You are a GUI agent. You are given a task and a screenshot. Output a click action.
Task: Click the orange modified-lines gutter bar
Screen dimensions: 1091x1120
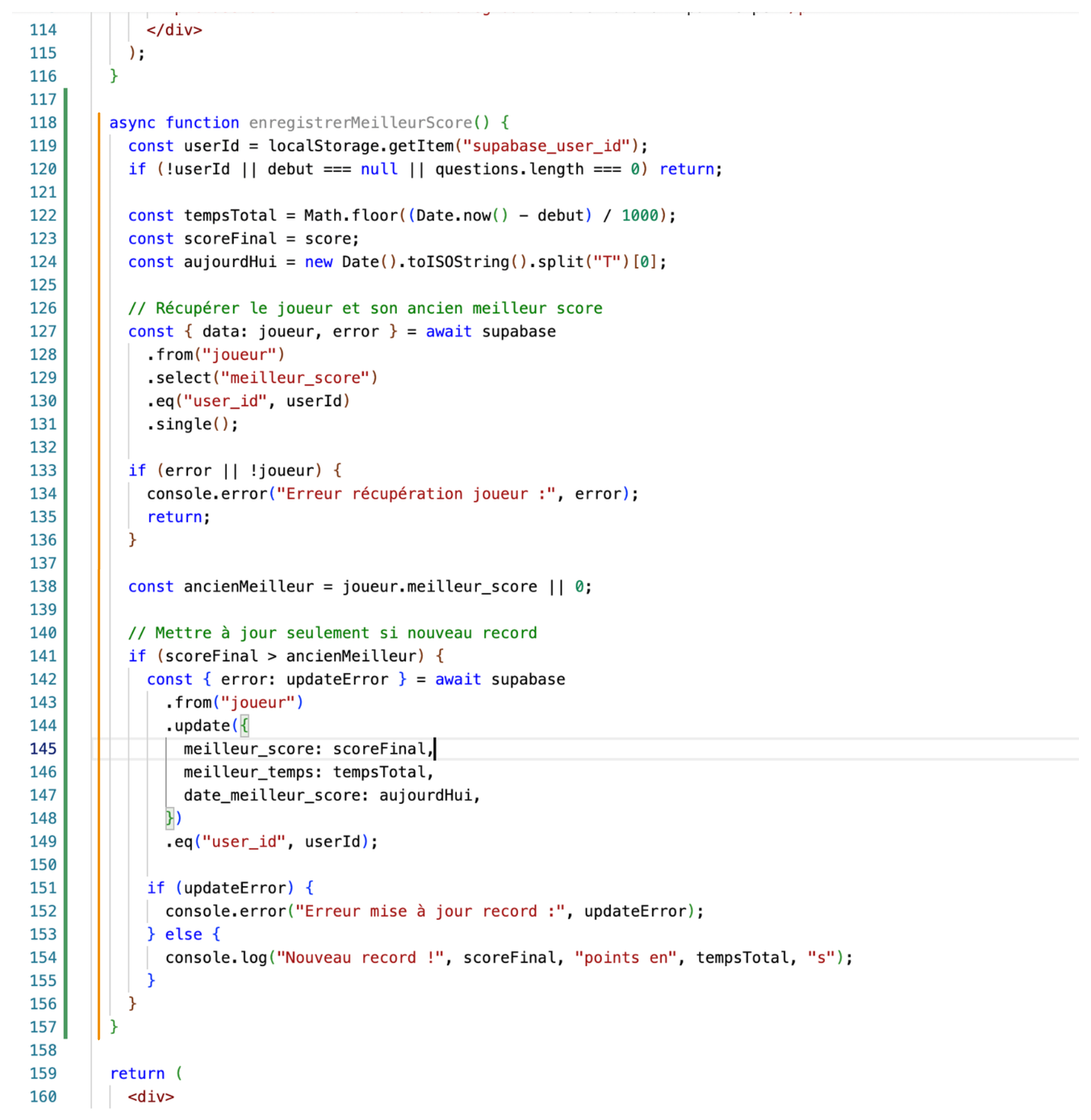coord(98,542)
